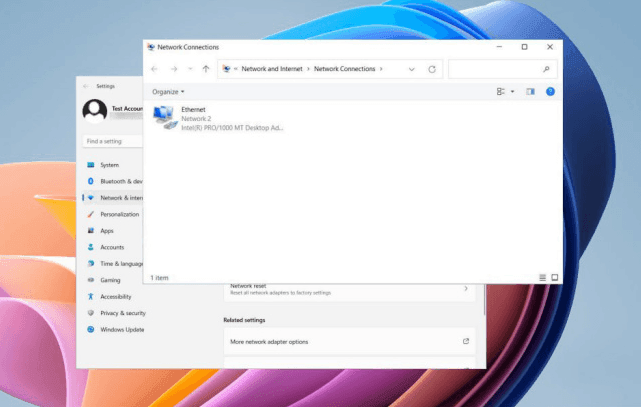This screenshot has height=407, width=641.
Task: Refresh the Network Connections view
Action: [432, 69]
